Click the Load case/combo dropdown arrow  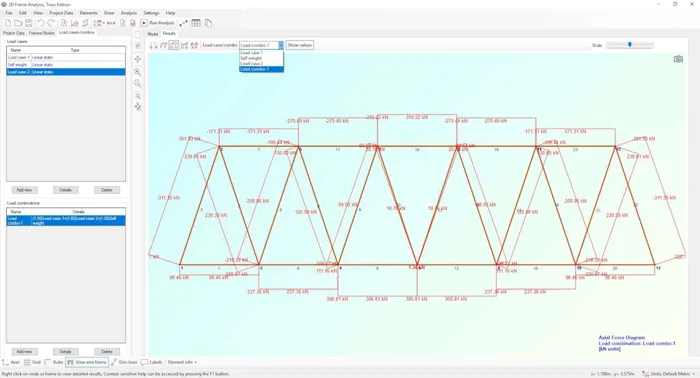[281, 45]
